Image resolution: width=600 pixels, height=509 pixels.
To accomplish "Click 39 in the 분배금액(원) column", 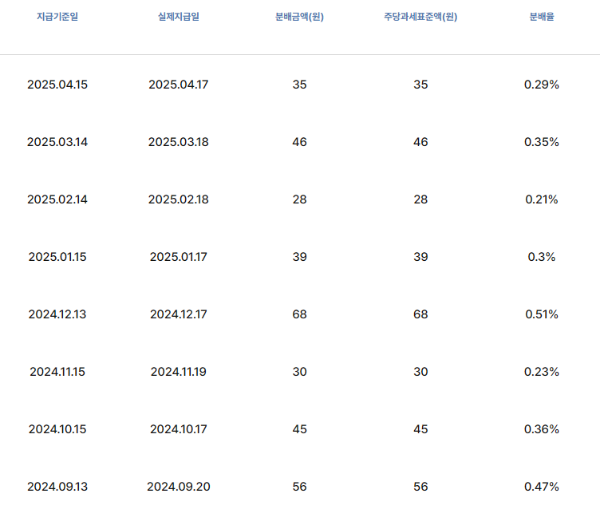I will point(300,257).
